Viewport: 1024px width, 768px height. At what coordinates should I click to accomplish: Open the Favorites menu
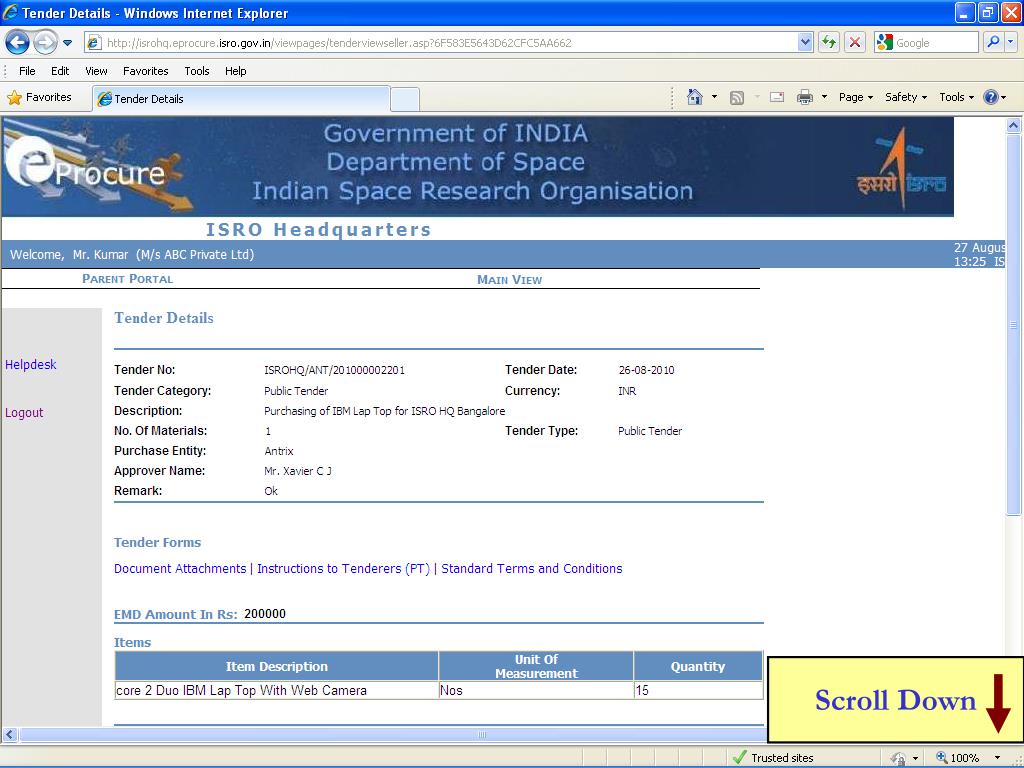(x=146, y=71)
